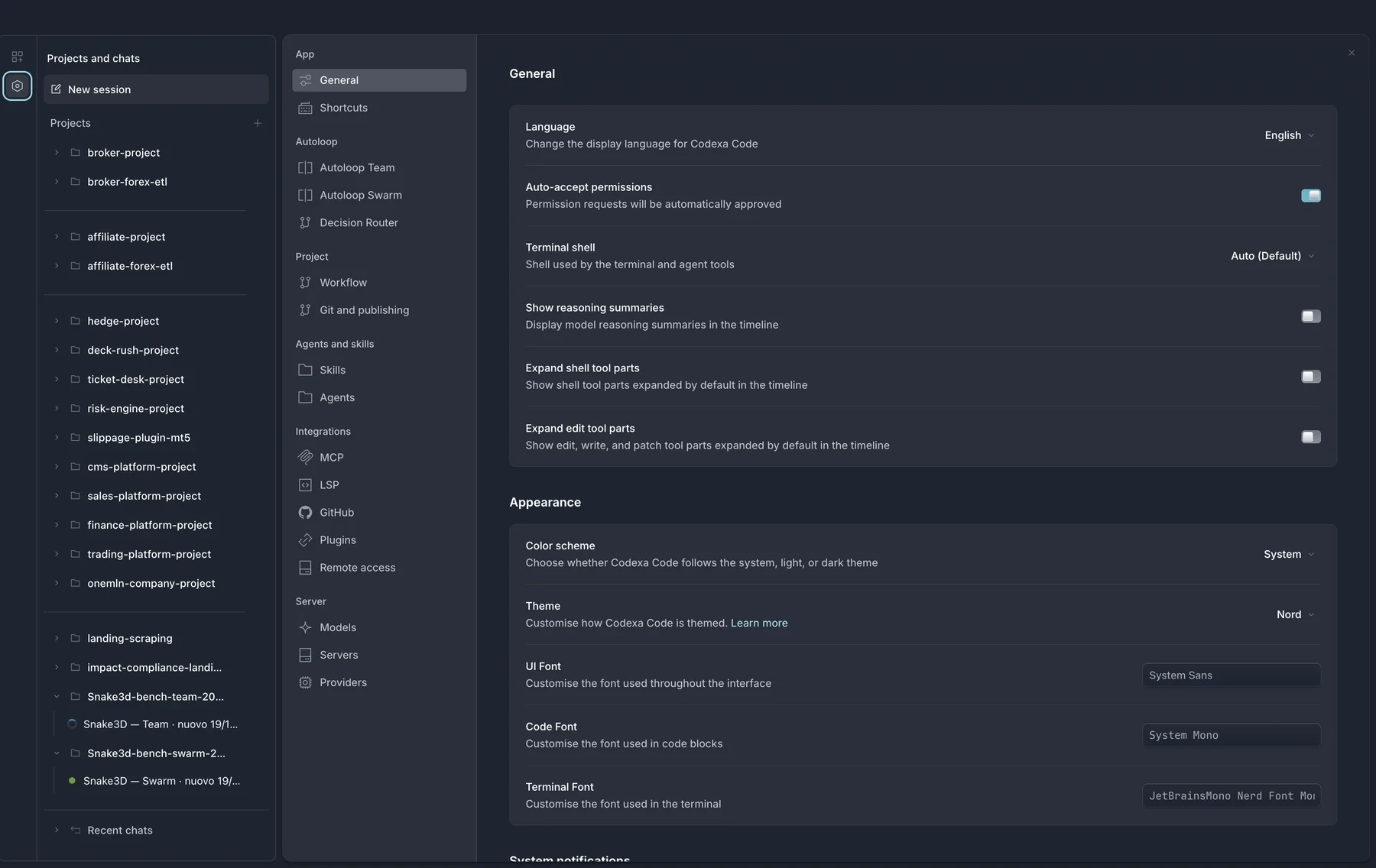Screen dimensions: 1376x868
Task: Open Snake3D — Swarm chat session
Action: [161, 781]
